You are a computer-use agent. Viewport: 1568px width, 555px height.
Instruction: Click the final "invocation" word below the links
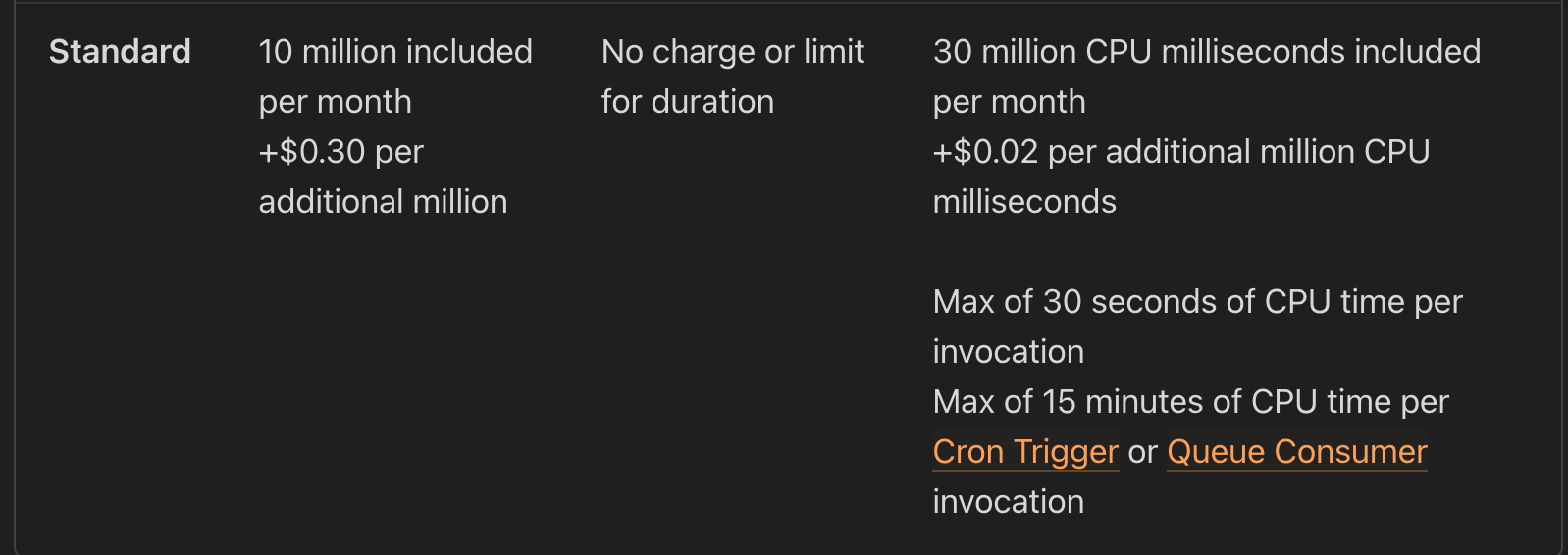(x=1008, y=502)
